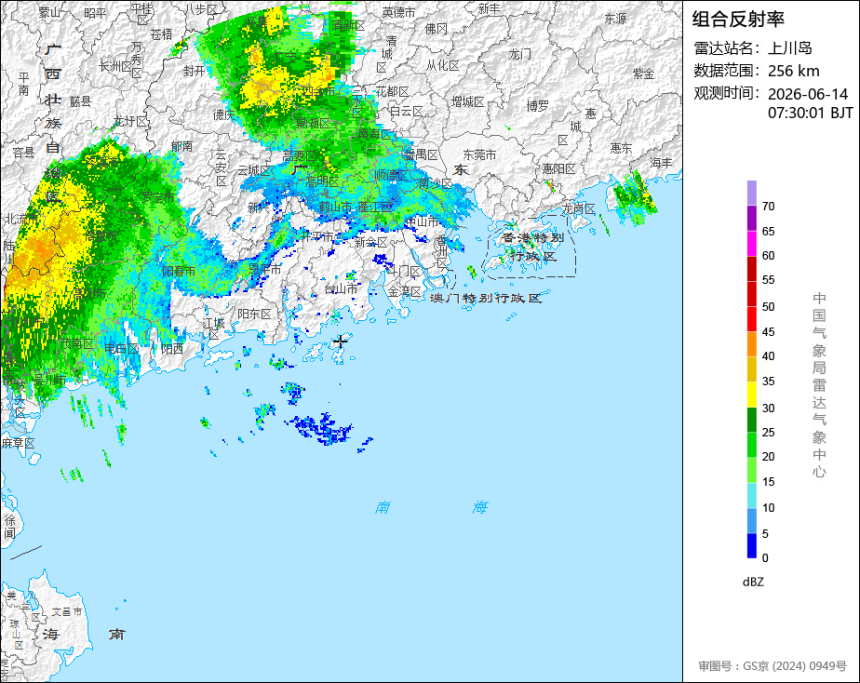Viewport: 860px width, 683px height.
Task: Click the 鹤山市 label on the map
Action: [x=335, y=207]
